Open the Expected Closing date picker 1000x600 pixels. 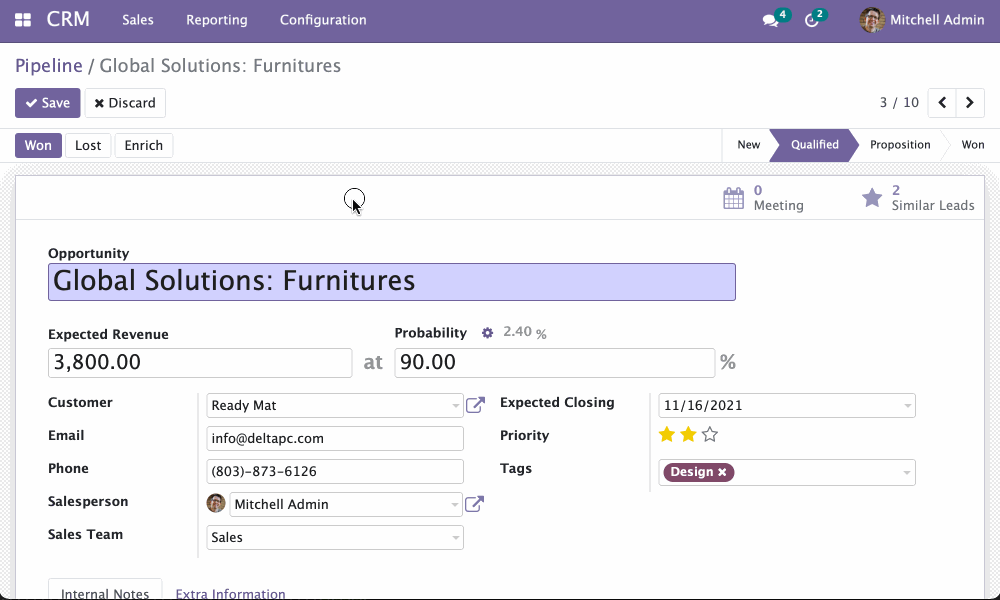click(x=786, y=405)
